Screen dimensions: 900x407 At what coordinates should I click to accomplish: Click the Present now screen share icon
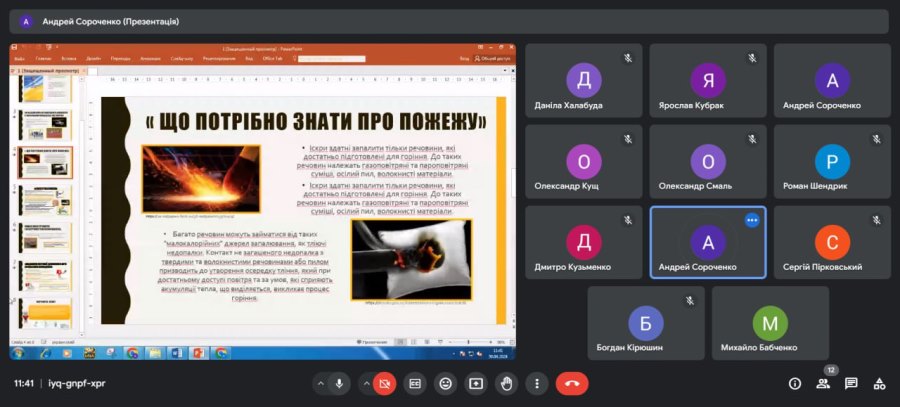pyautogui.click(x=476, y=383)
